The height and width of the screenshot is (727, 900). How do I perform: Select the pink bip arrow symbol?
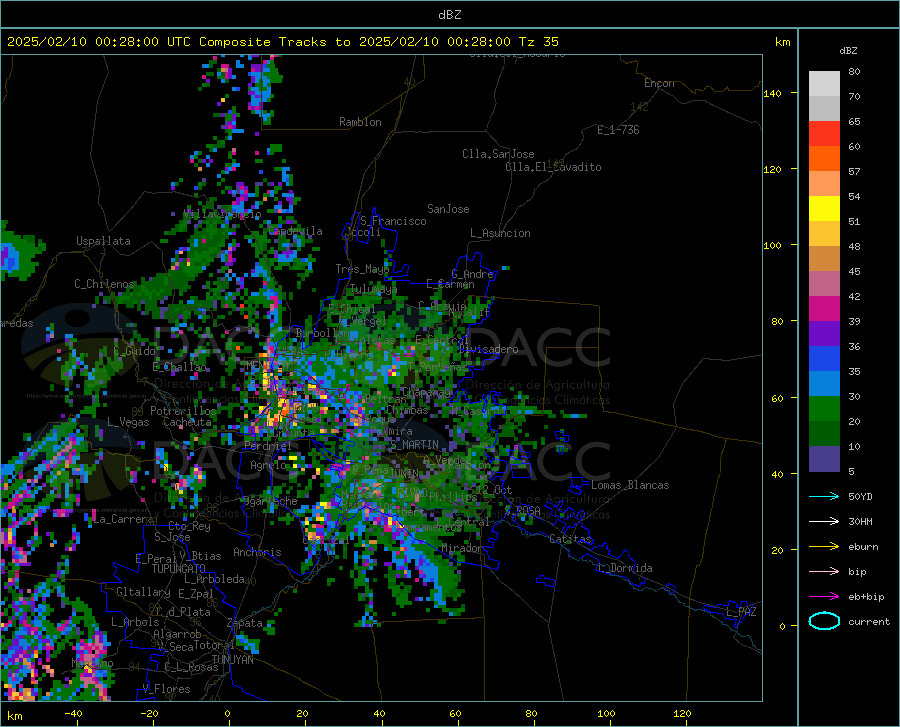tap(824, 572)
